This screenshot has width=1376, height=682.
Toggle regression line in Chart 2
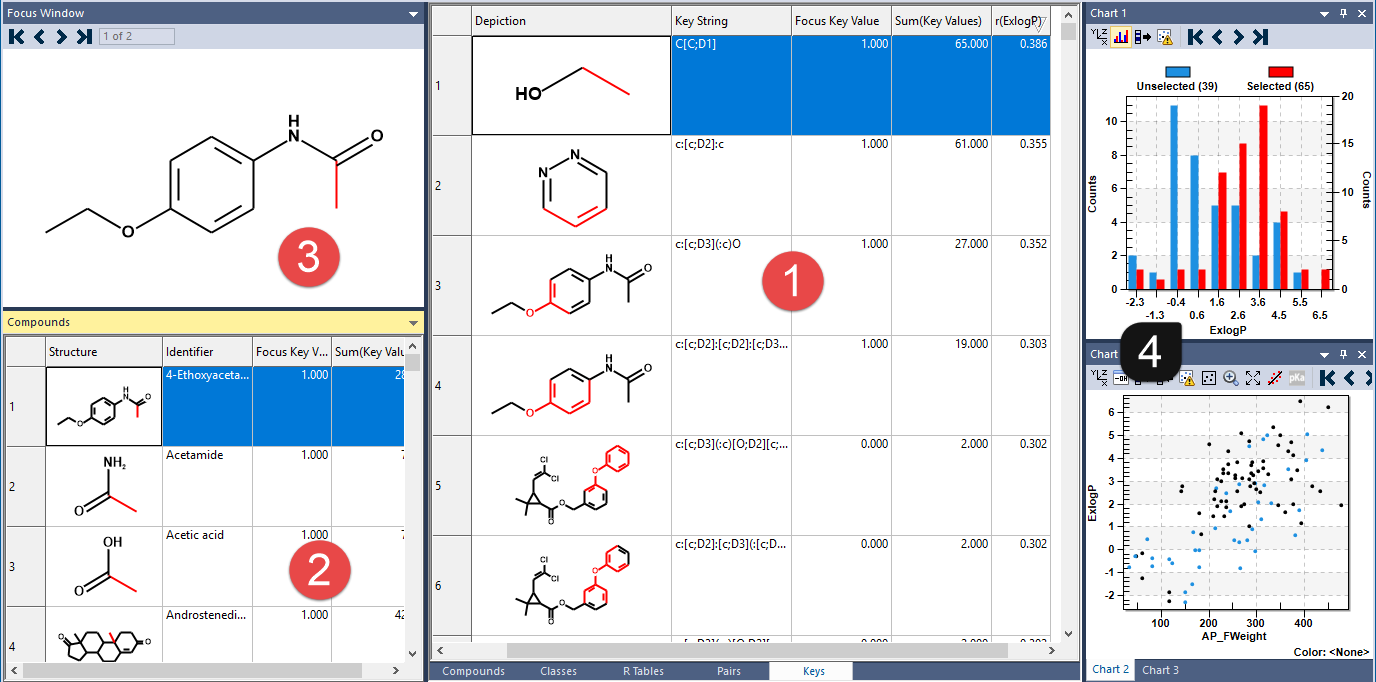[1274, 378]
